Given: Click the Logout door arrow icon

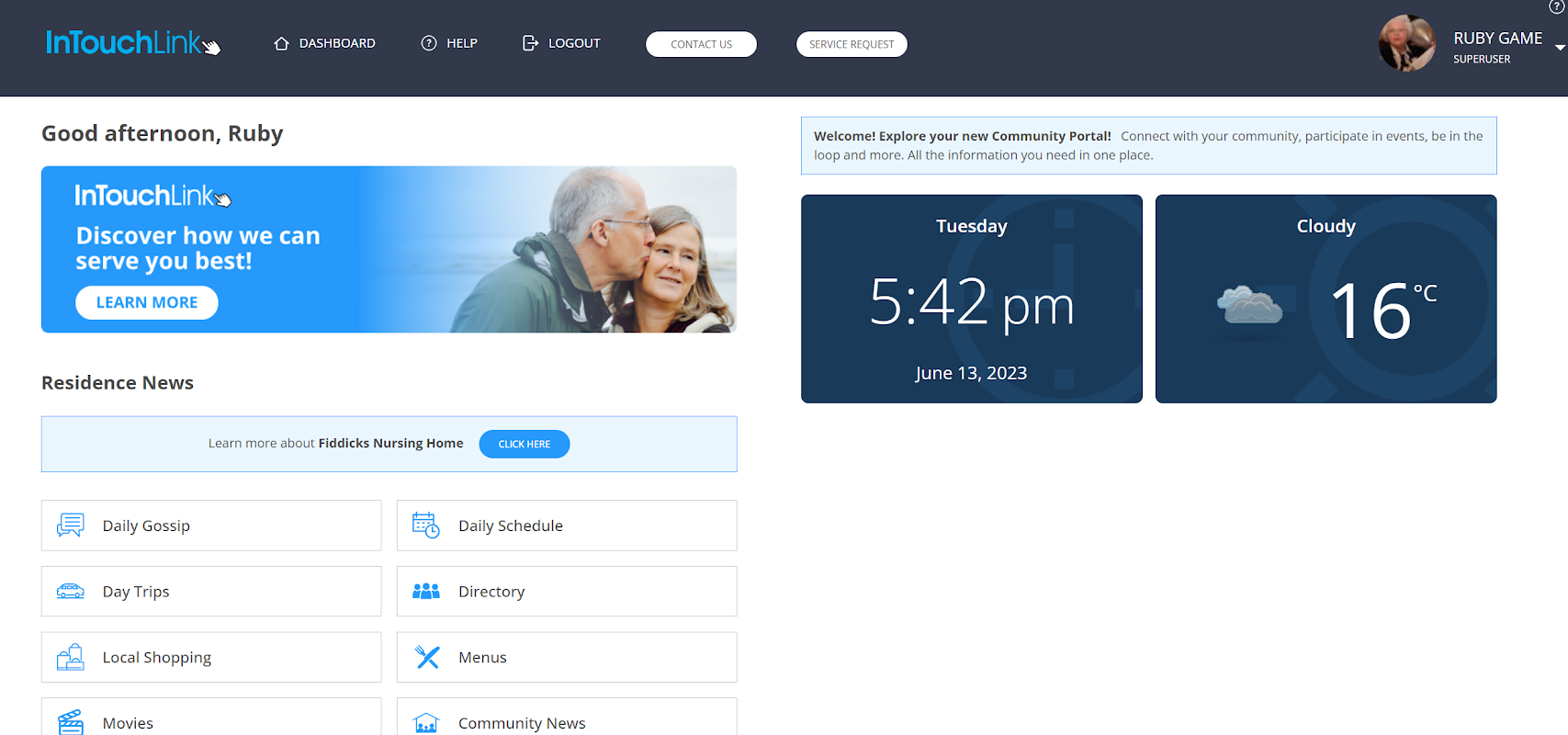Looking at the screenshot, I should [x=530, y=43].
